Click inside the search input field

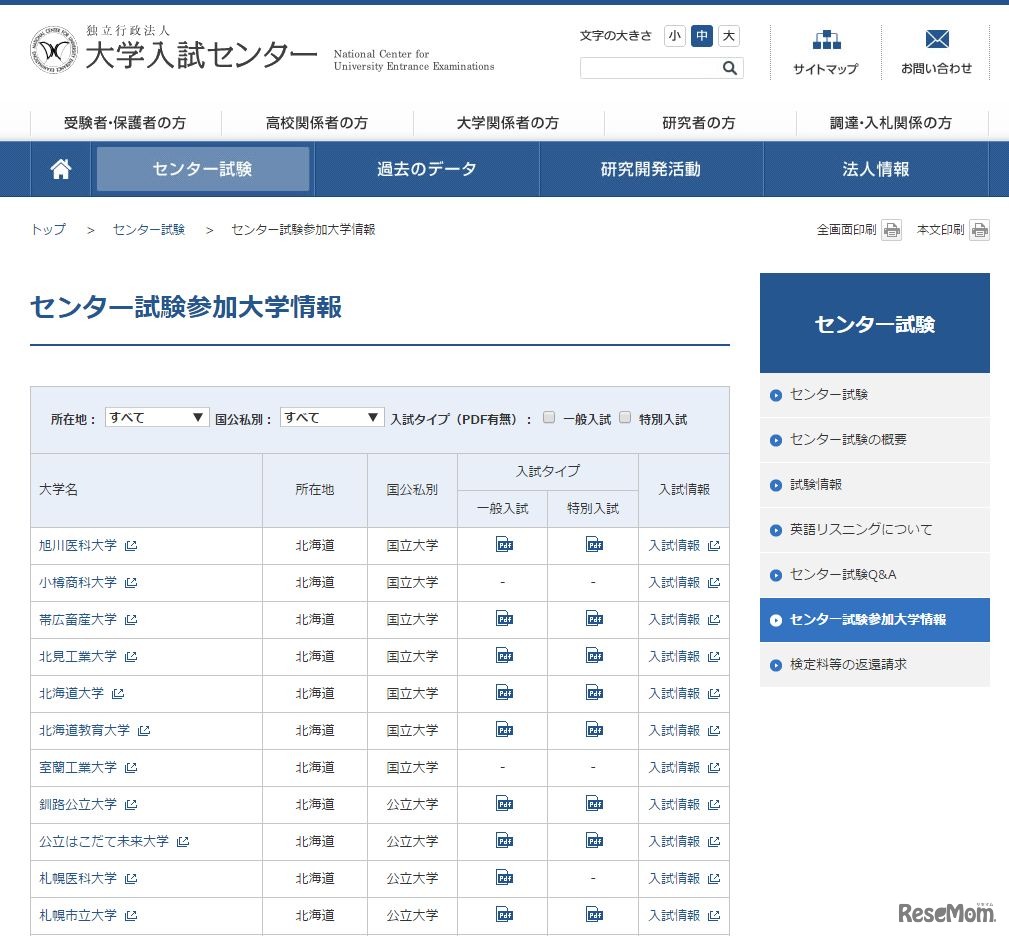650,68
